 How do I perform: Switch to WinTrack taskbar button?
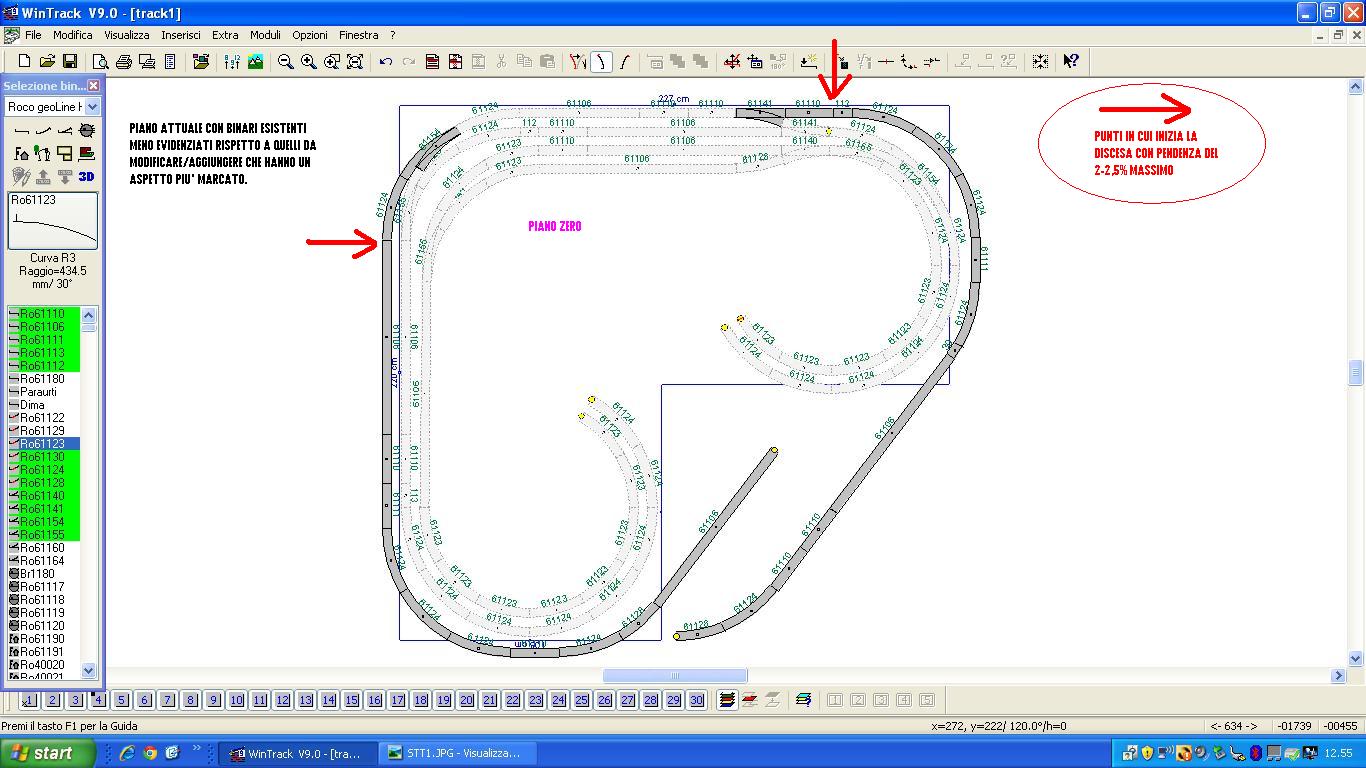click(x=299, y=753)
